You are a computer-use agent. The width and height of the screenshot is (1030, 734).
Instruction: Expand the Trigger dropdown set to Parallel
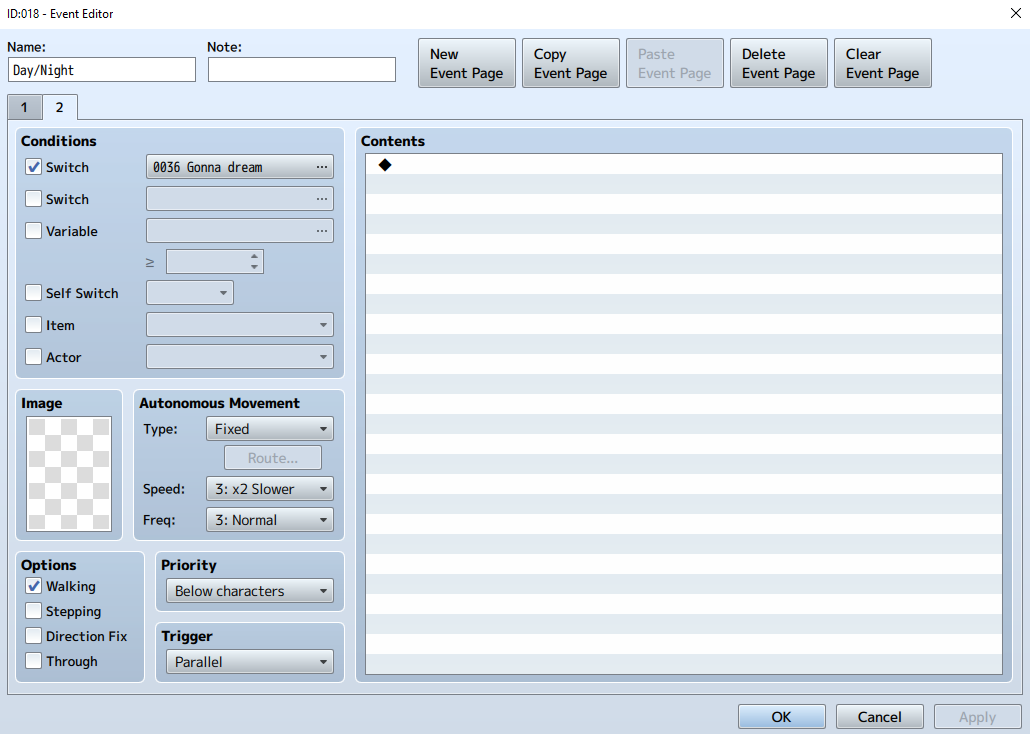pos(250,662)
